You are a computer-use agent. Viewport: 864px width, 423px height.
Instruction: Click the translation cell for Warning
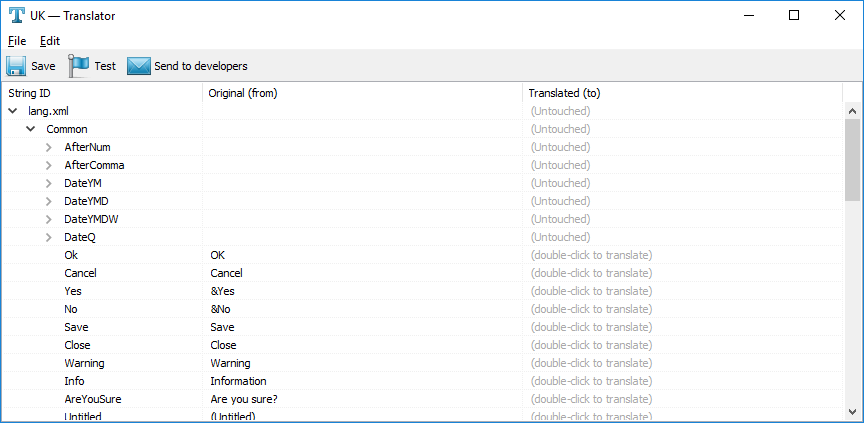coord(590,363)
